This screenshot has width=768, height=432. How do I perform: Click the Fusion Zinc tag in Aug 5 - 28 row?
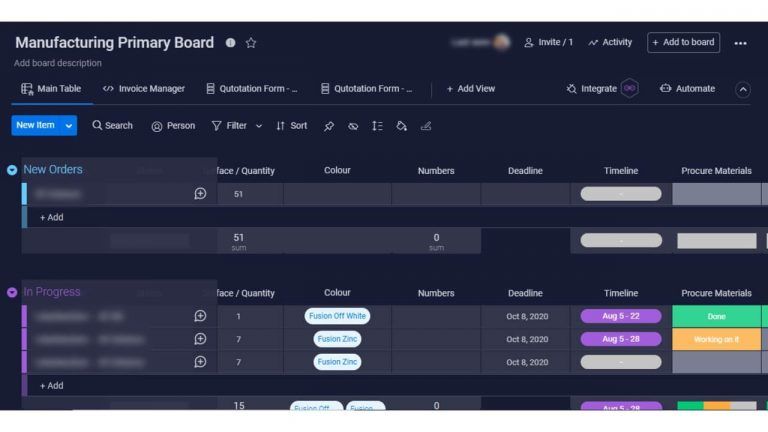(337, 339)
